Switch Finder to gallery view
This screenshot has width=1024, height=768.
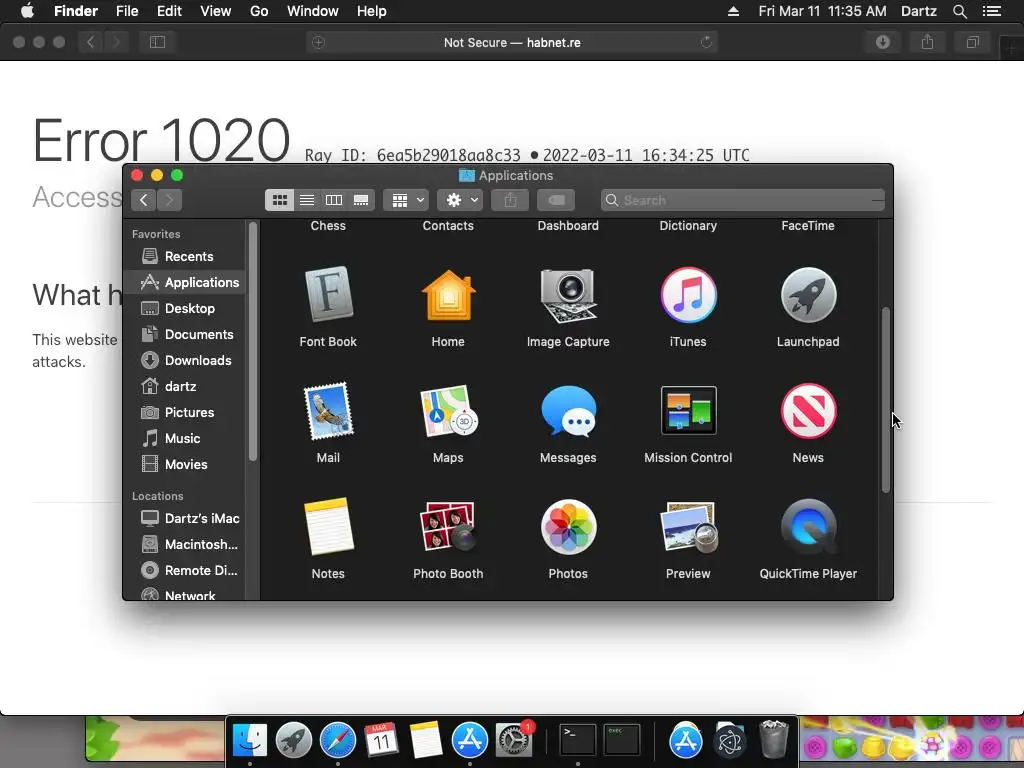pos(361,200)
